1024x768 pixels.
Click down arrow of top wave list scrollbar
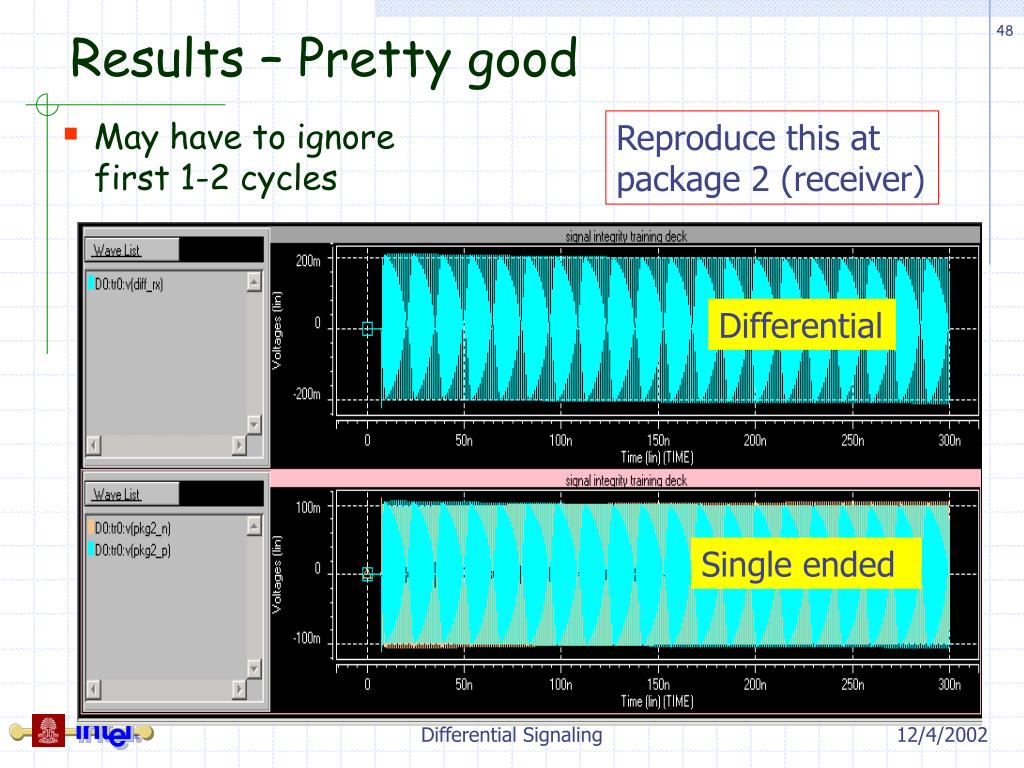pos(254,424)
